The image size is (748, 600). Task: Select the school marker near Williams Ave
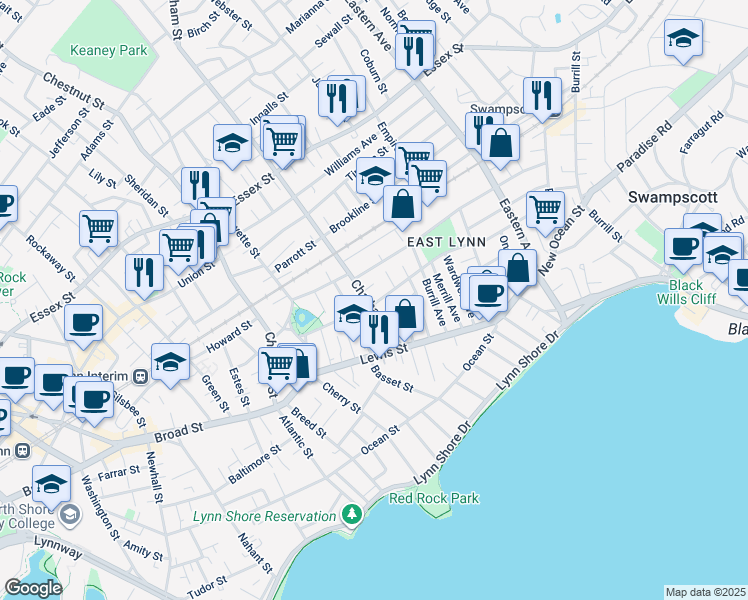[375, 176]
